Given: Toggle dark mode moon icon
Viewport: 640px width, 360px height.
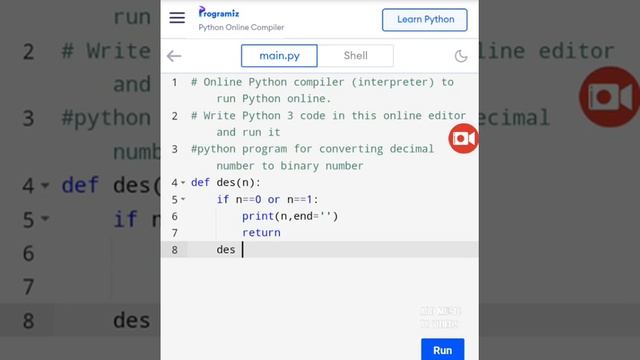Looking at the screenshot, I should [461, 56].
